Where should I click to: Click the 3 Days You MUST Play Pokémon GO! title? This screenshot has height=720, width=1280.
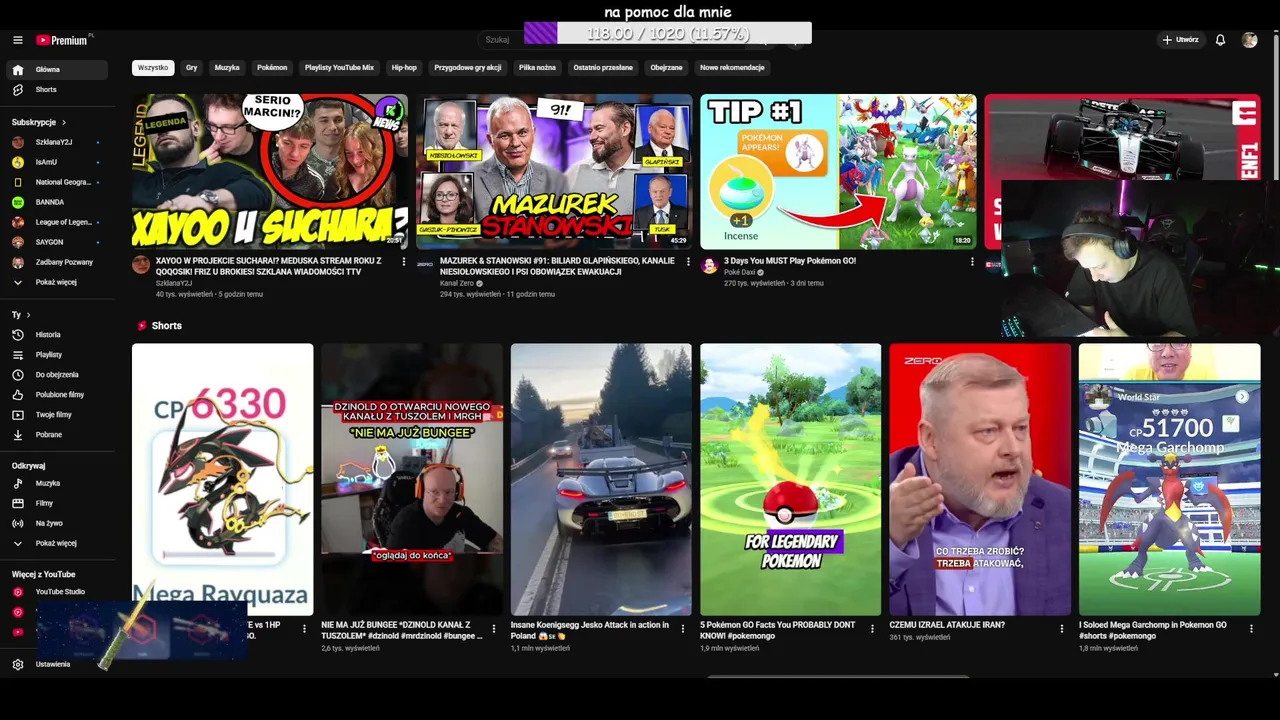pos(790,261)
